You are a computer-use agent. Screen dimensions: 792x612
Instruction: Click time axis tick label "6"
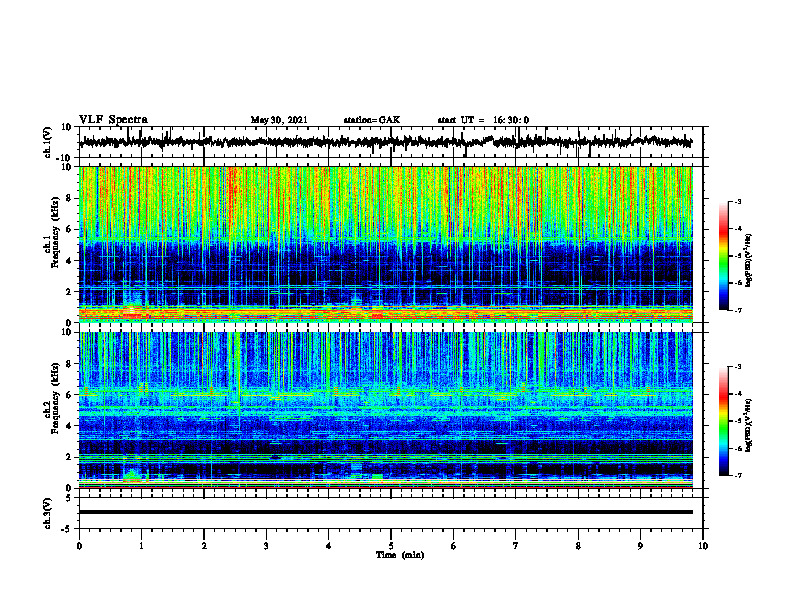click(x=454, y=546)
